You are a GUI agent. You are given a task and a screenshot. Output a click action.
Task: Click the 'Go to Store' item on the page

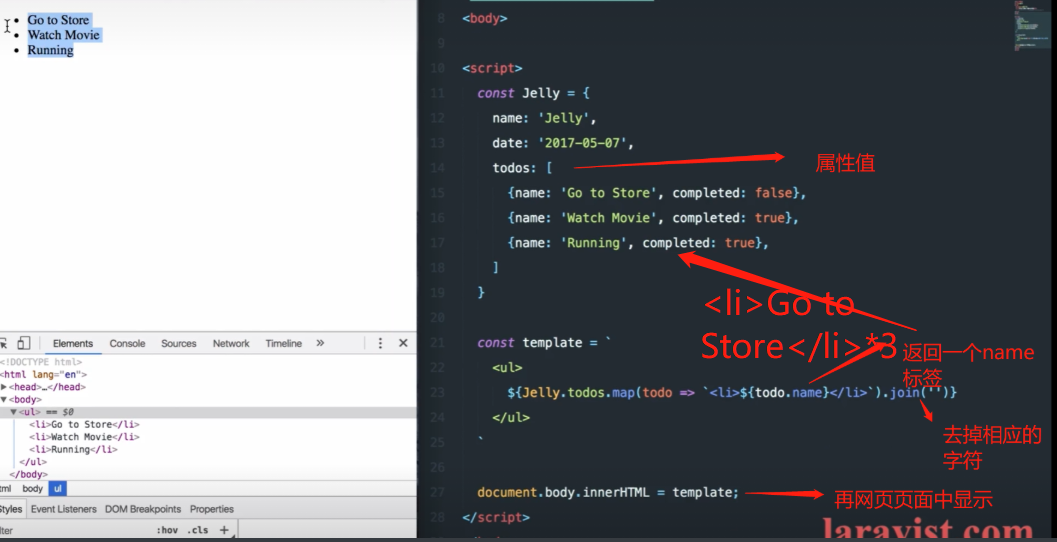pos(58,20)
